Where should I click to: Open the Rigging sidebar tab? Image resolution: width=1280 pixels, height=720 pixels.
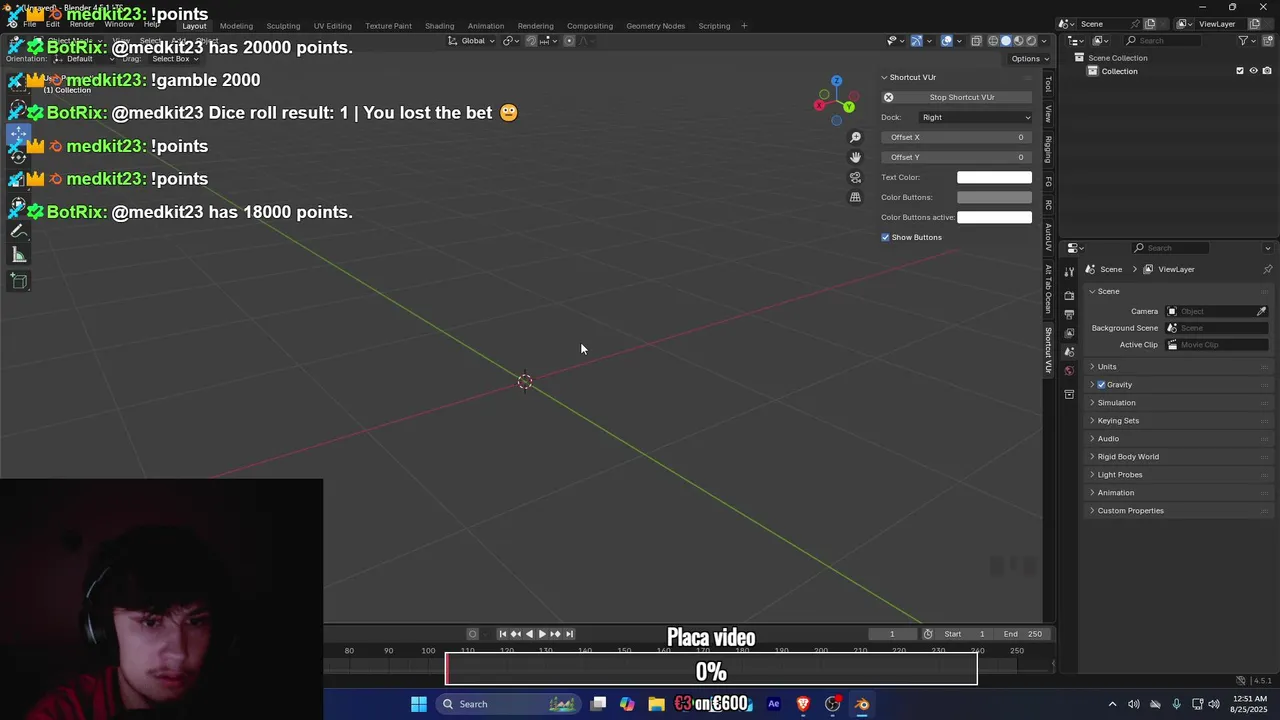(1048, 149)
